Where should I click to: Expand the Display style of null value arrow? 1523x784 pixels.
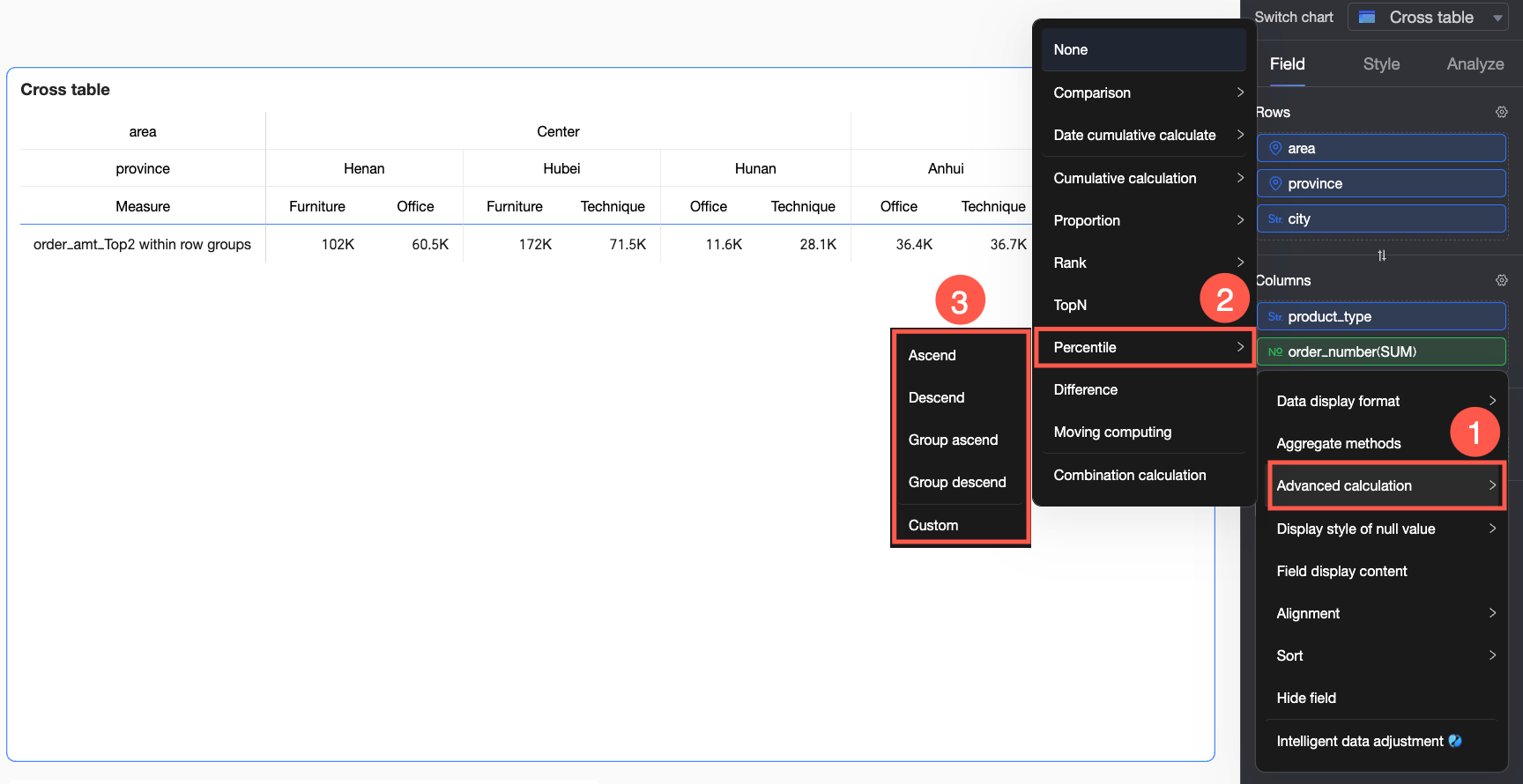pyautogui.click(x=1492, y=529)
